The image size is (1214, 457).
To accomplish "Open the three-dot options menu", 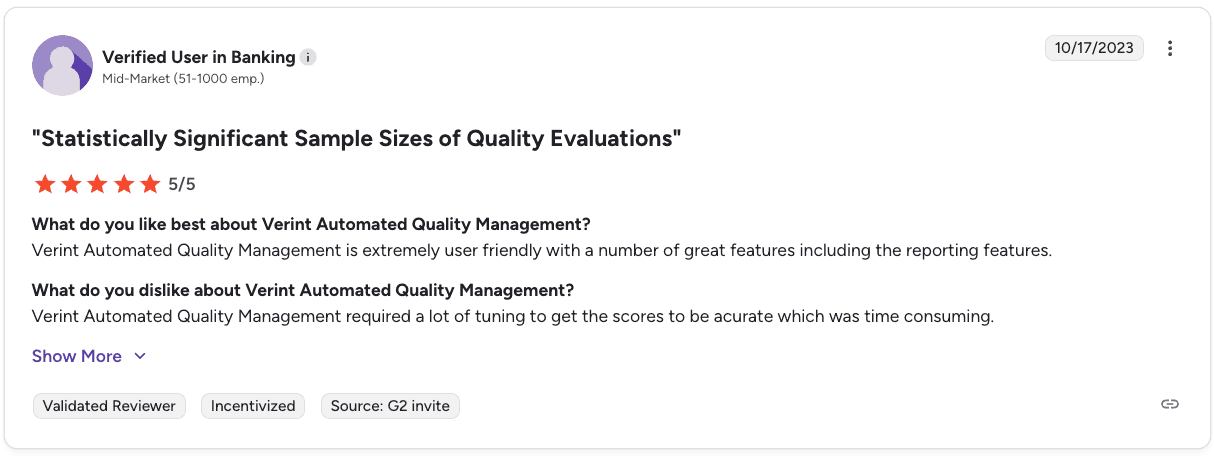I will pos(1170,48).
